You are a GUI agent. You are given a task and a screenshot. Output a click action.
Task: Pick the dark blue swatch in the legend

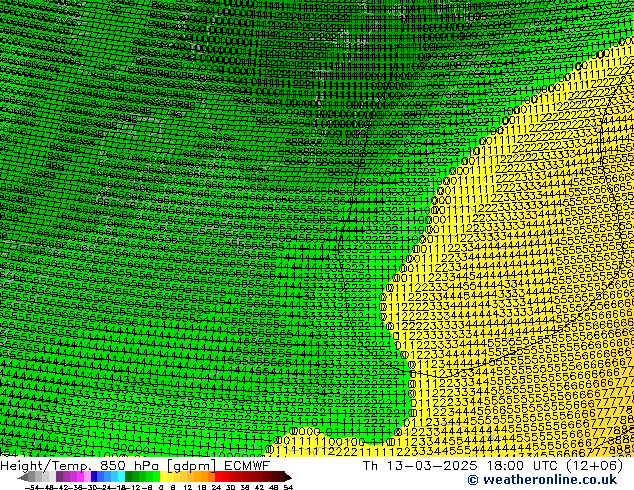[94, 477]
